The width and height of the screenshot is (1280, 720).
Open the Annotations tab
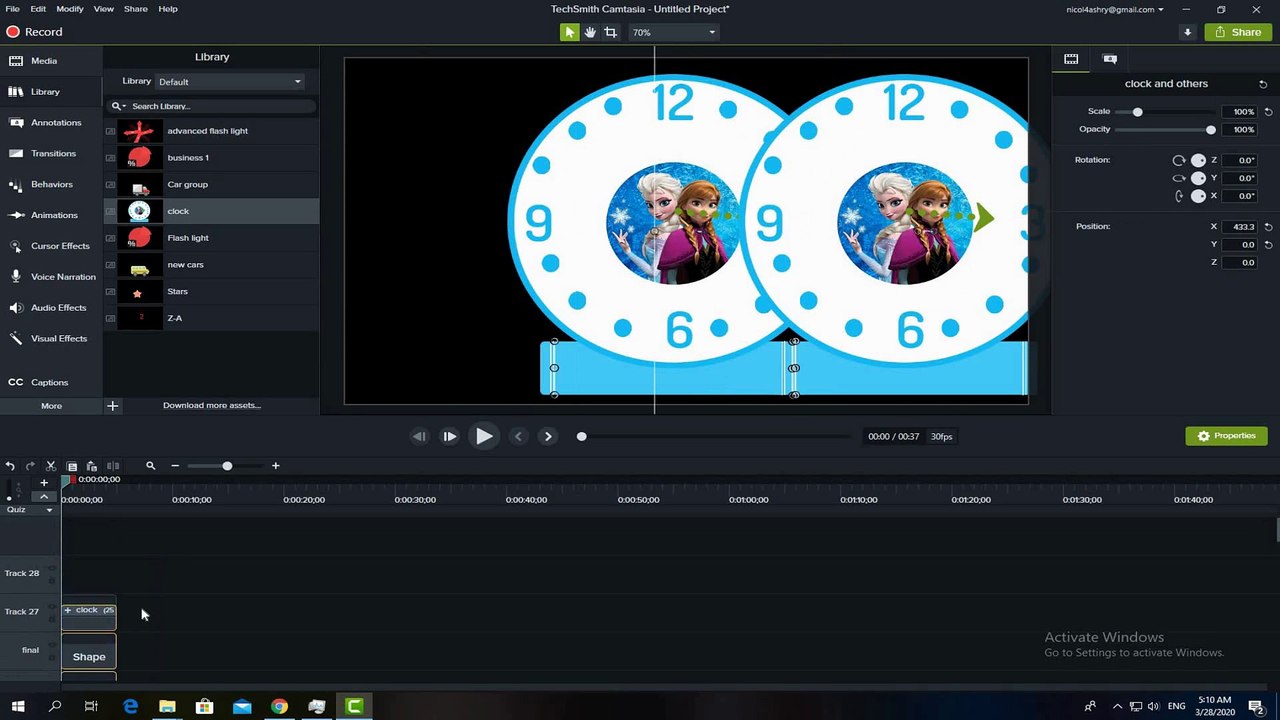point(56,123)
